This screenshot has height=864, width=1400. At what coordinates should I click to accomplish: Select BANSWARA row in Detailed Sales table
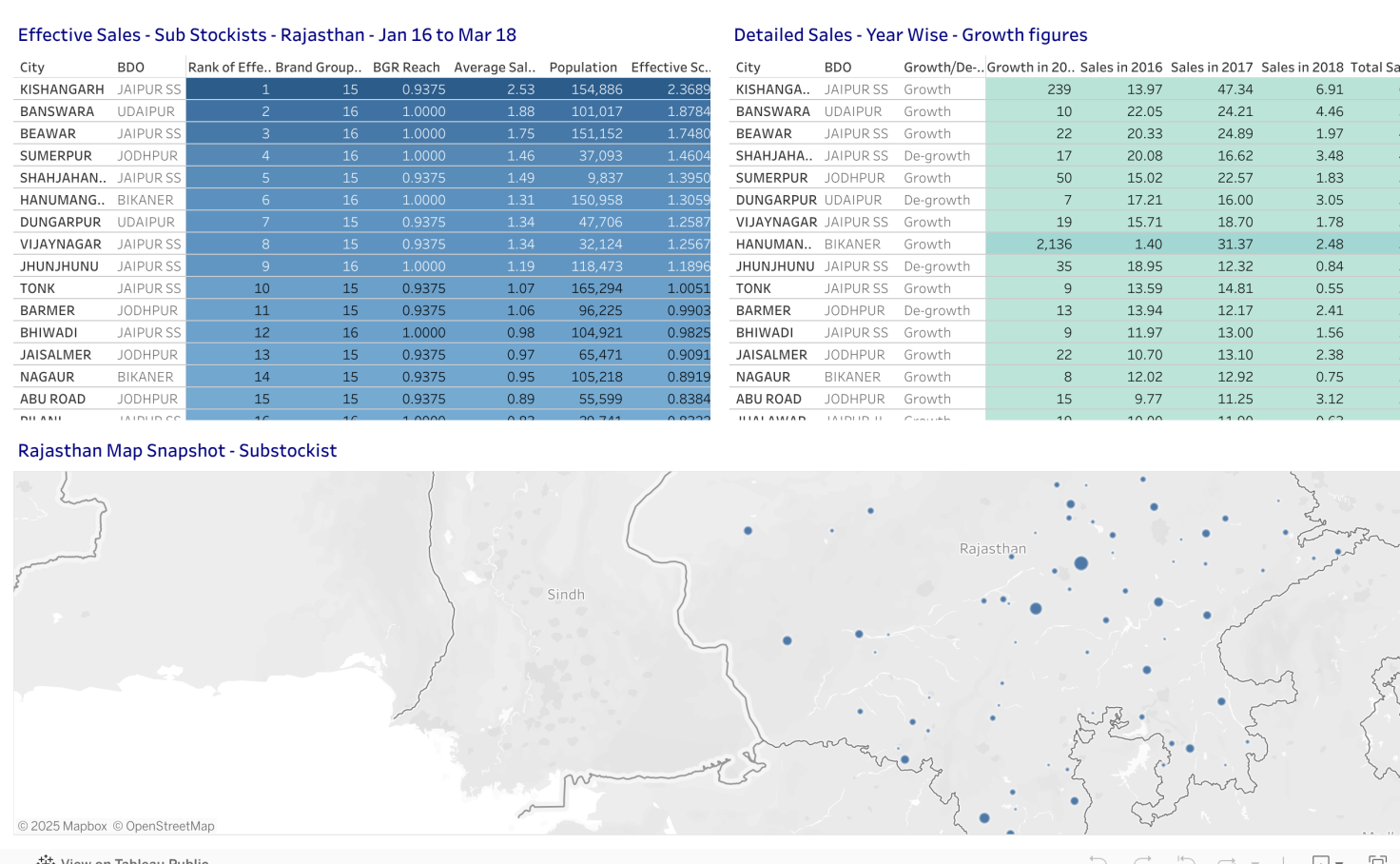(x=772, y=111)
